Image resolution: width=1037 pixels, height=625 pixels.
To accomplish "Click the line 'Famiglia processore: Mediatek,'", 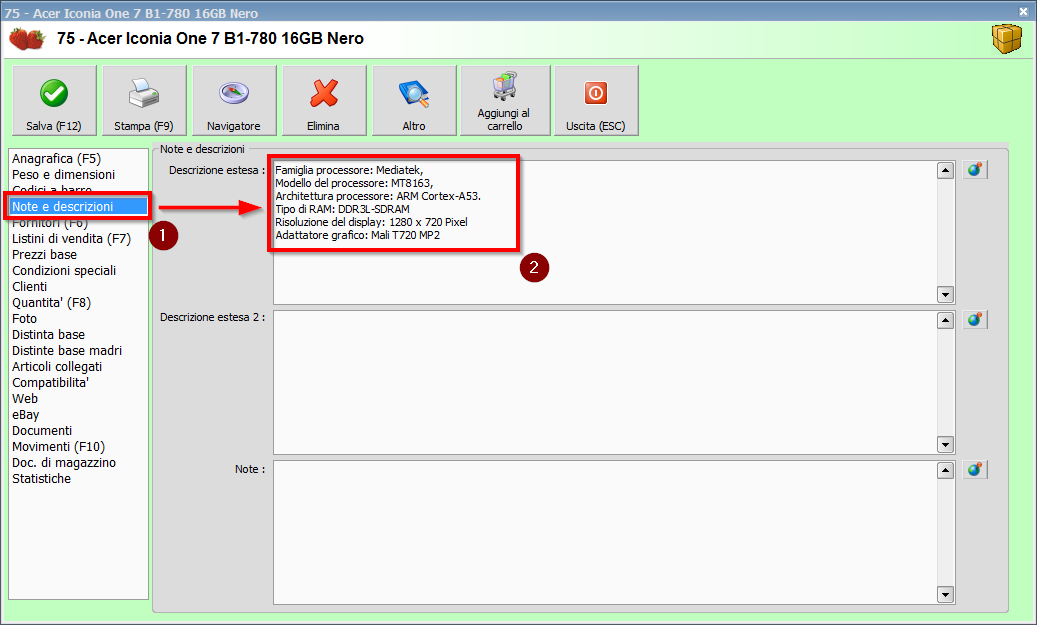I will 349,170.
